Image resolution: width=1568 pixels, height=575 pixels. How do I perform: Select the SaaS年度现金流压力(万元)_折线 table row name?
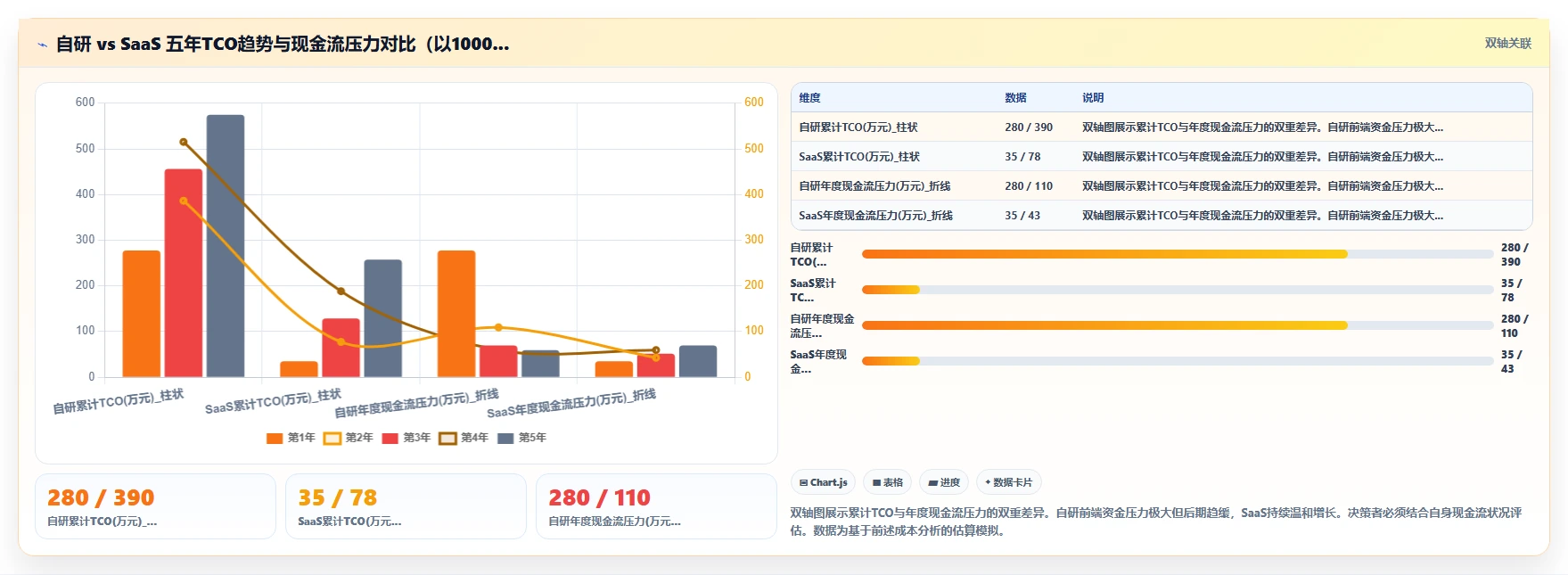(876, 216)
